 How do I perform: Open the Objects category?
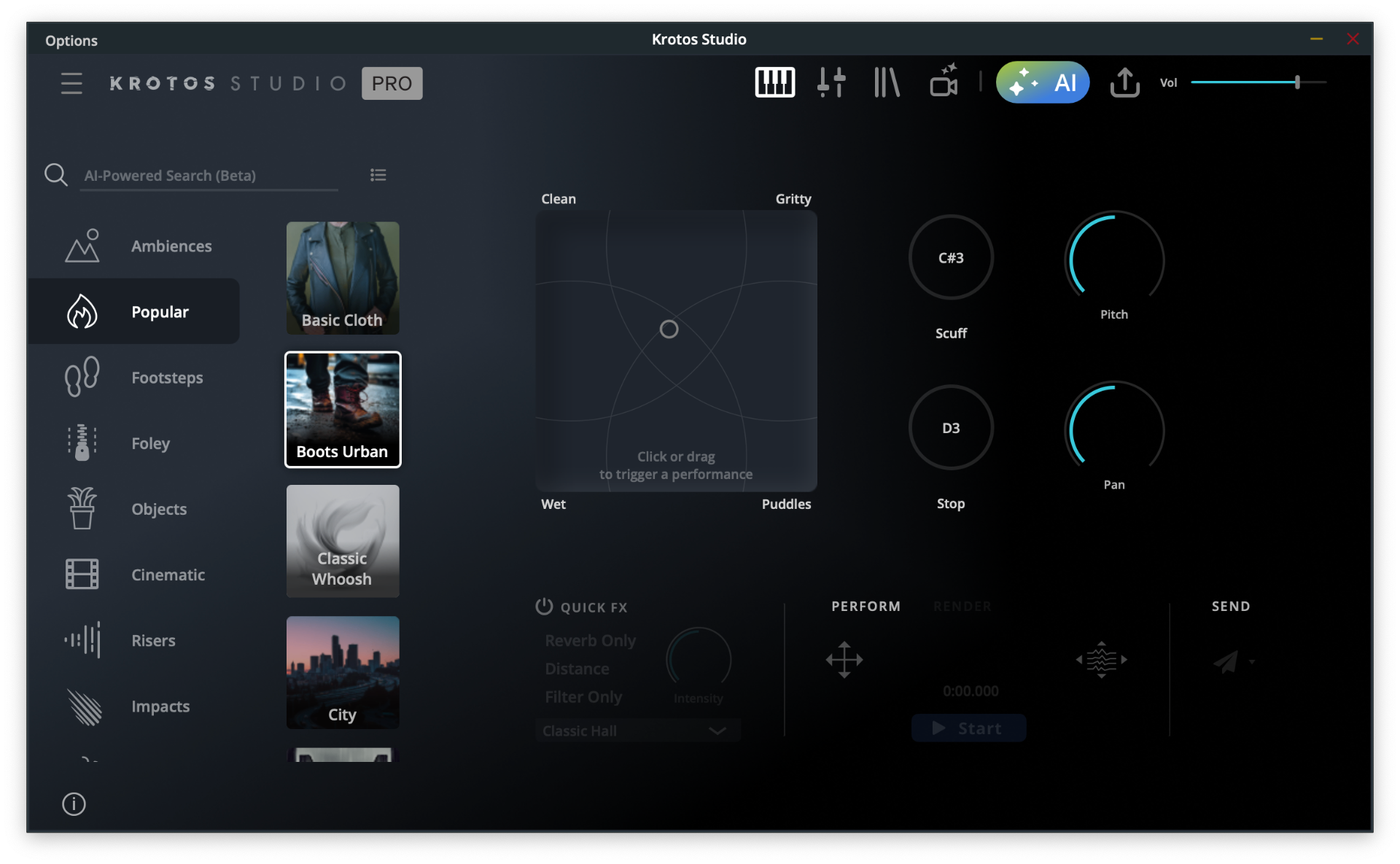pos(135,509)
